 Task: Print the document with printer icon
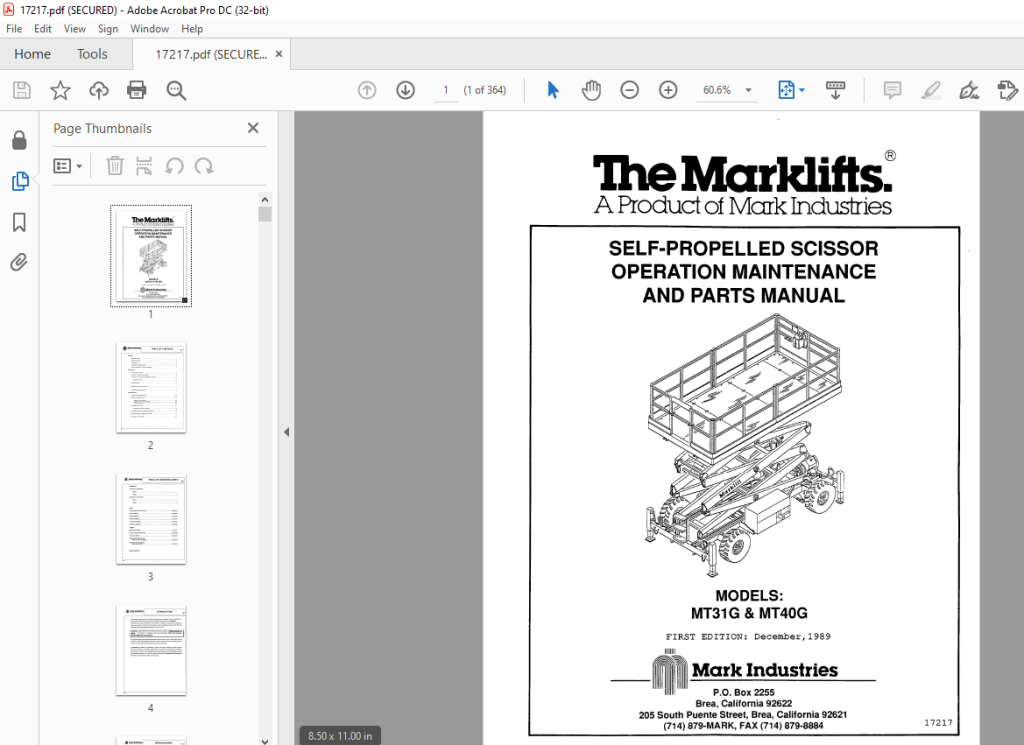[x=136, y=90]
